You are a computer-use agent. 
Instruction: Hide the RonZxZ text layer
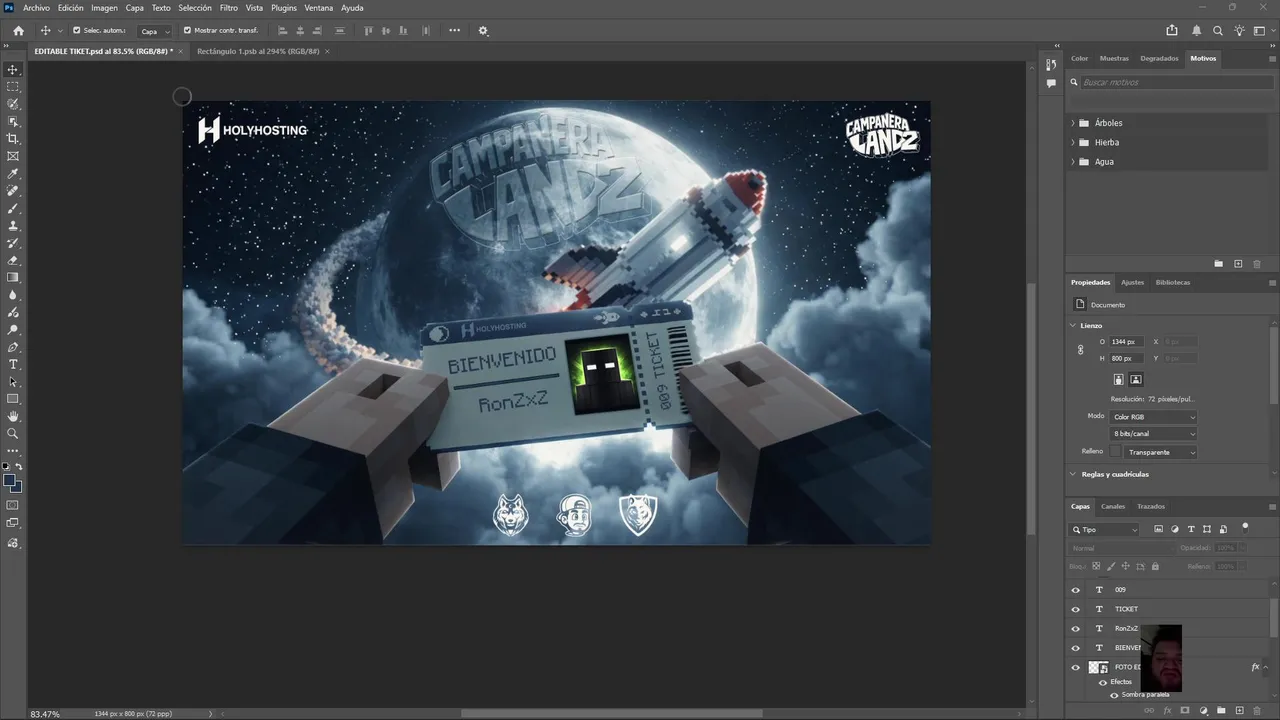[x=1076, y=629]
